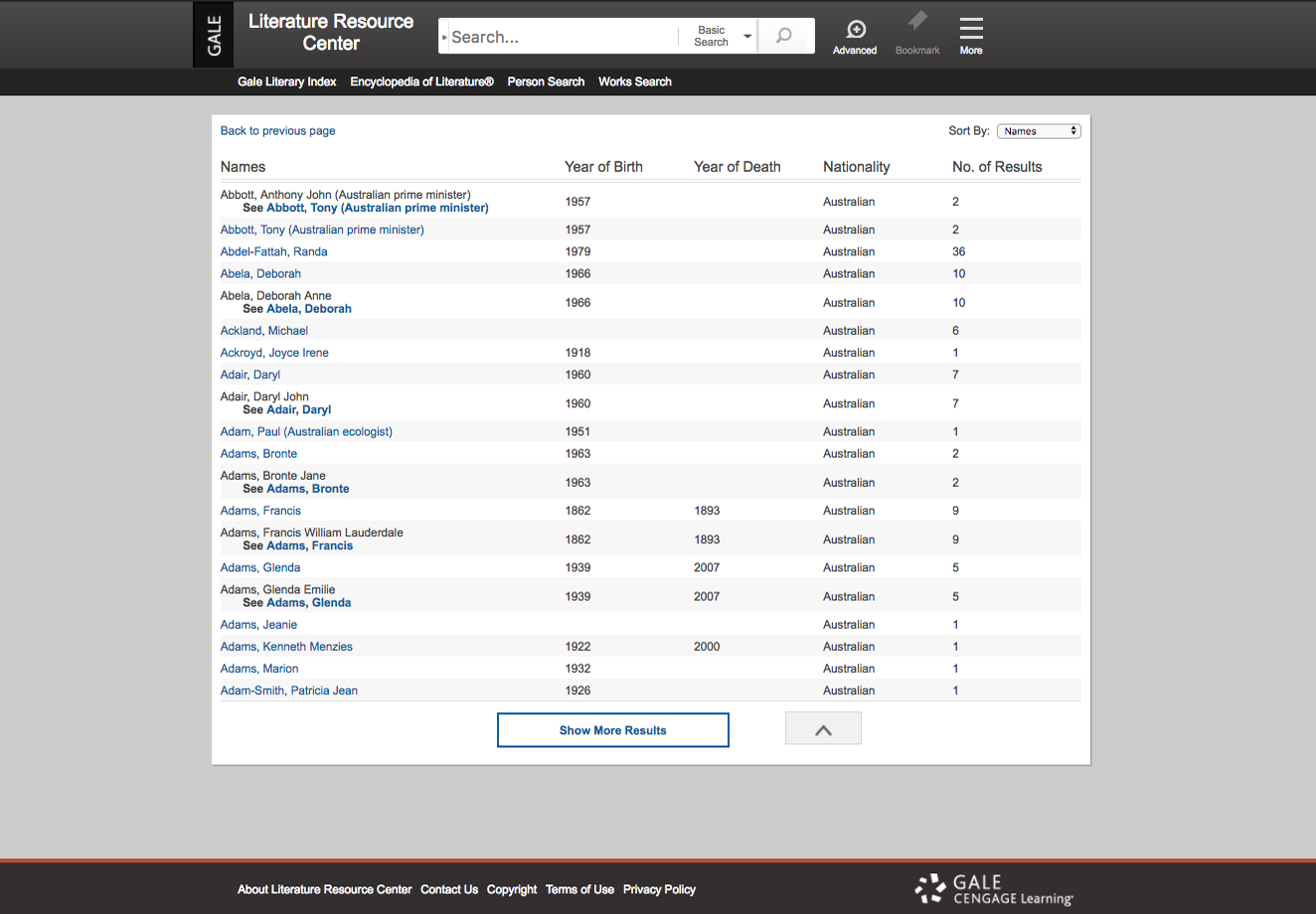Click Literature Resource Center title
The width and height of the screenshot is (1316, 914).
click(331, 33)
